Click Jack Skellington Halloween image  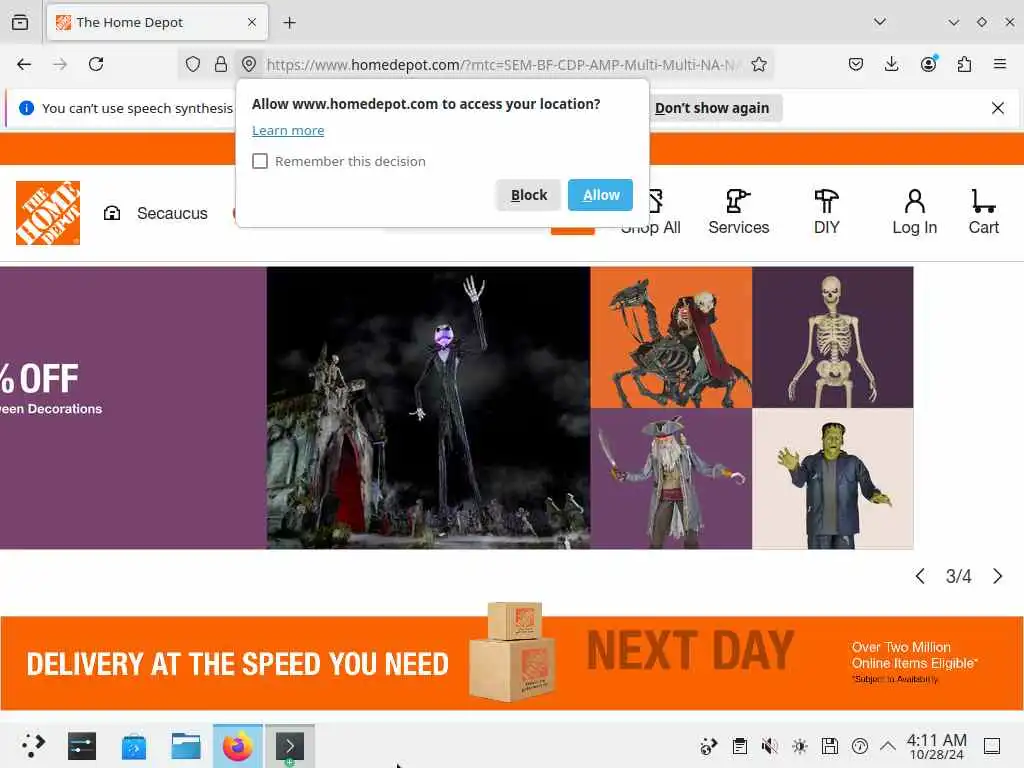point(428,408)
